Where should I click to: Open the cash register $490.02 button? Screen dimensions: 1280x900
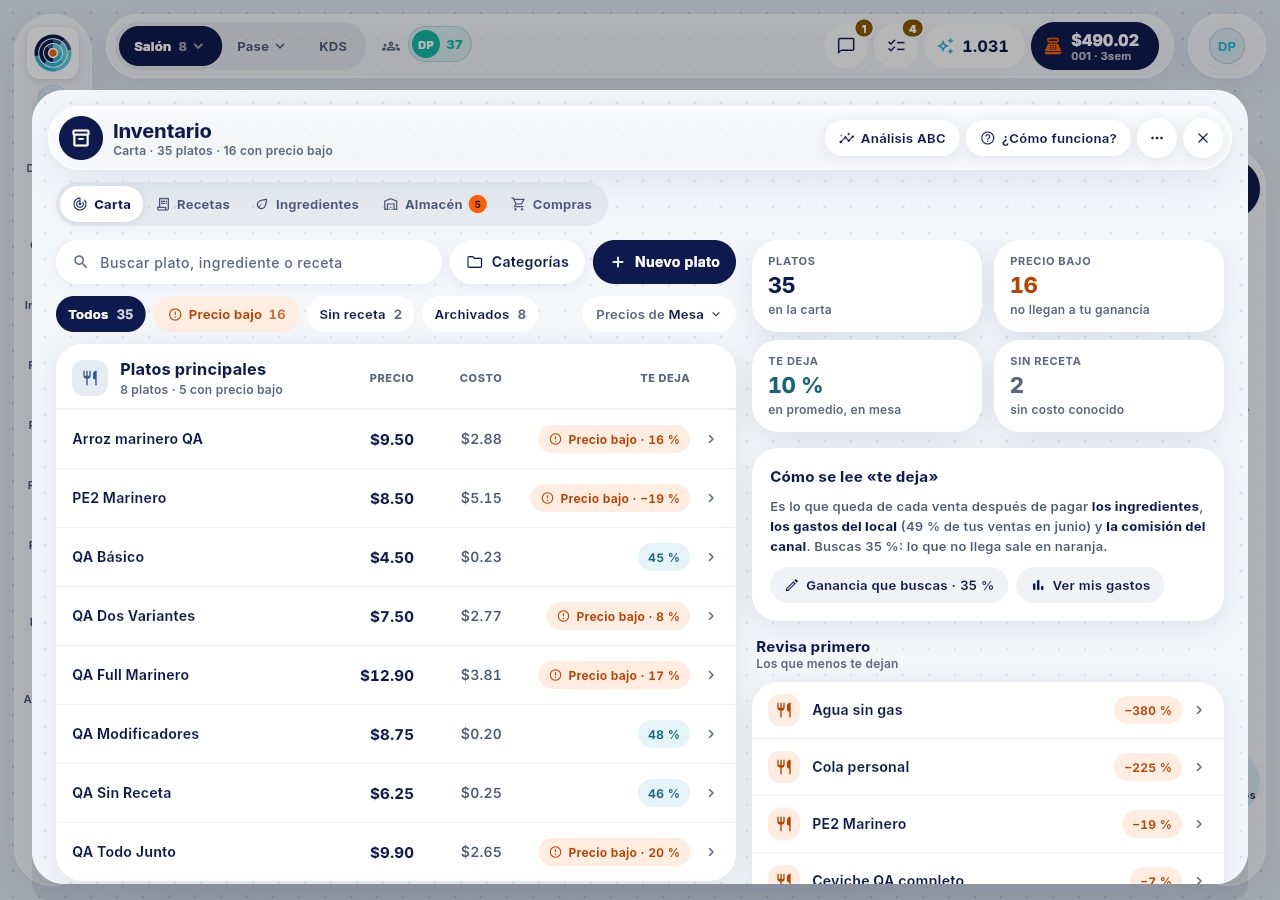click(x=1094, y=46)
